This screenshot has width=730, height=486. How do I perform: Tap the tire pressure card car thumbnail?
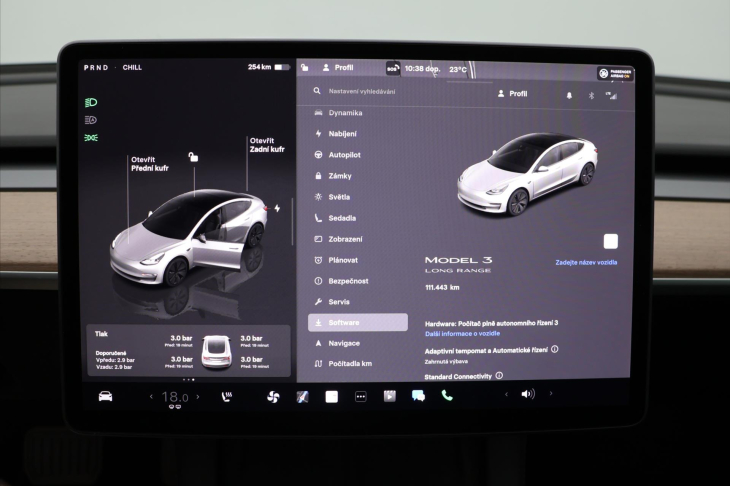click(x=216, y=352)
